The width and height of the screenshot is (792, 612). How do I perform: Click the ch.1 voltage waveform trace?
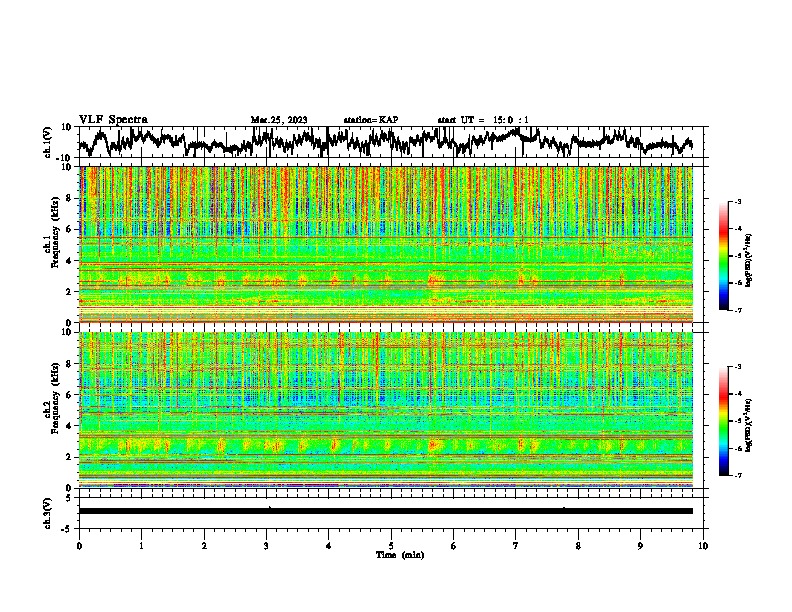tap(385, 141)
